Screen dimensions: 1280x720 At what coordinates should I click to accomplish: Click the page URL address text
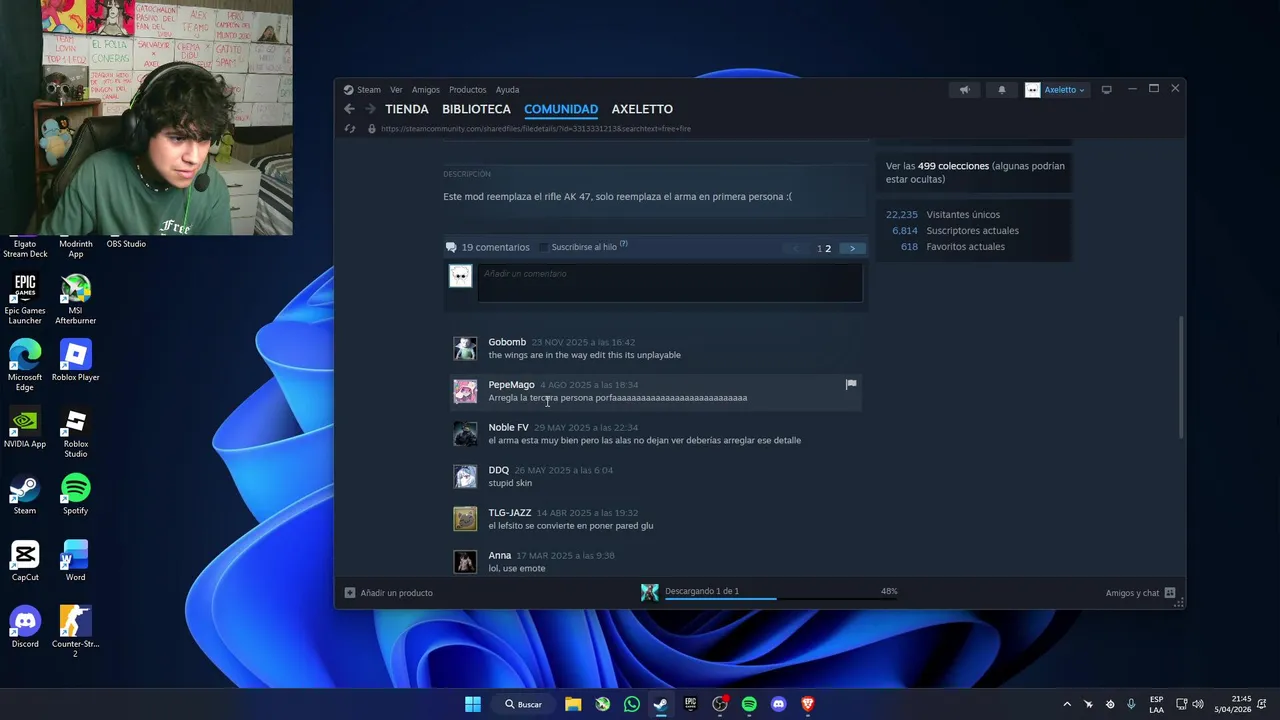click(x=536, y=129)
